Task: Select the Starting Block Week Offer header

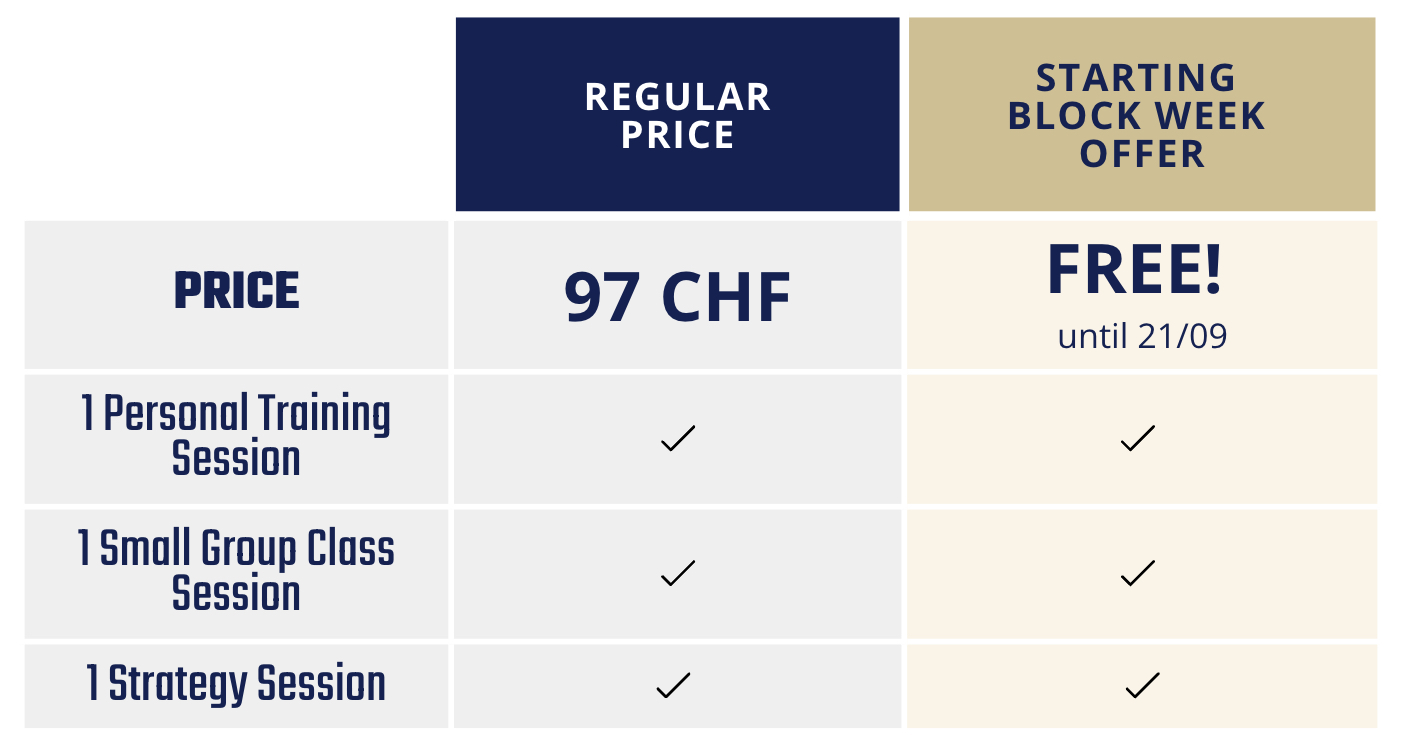Action: 1137,116
